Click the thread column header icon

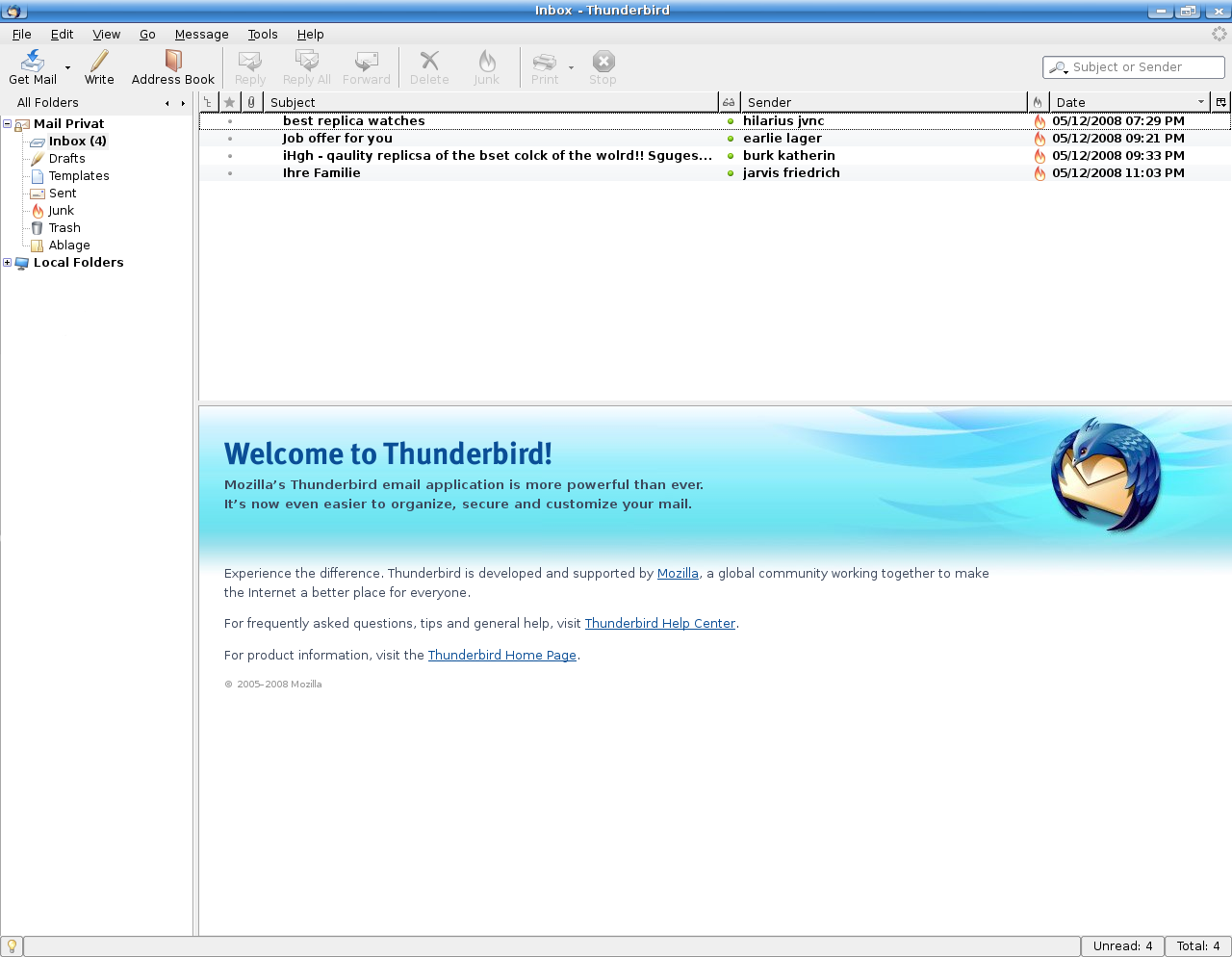pyautogui.click(x=208, y=102)
